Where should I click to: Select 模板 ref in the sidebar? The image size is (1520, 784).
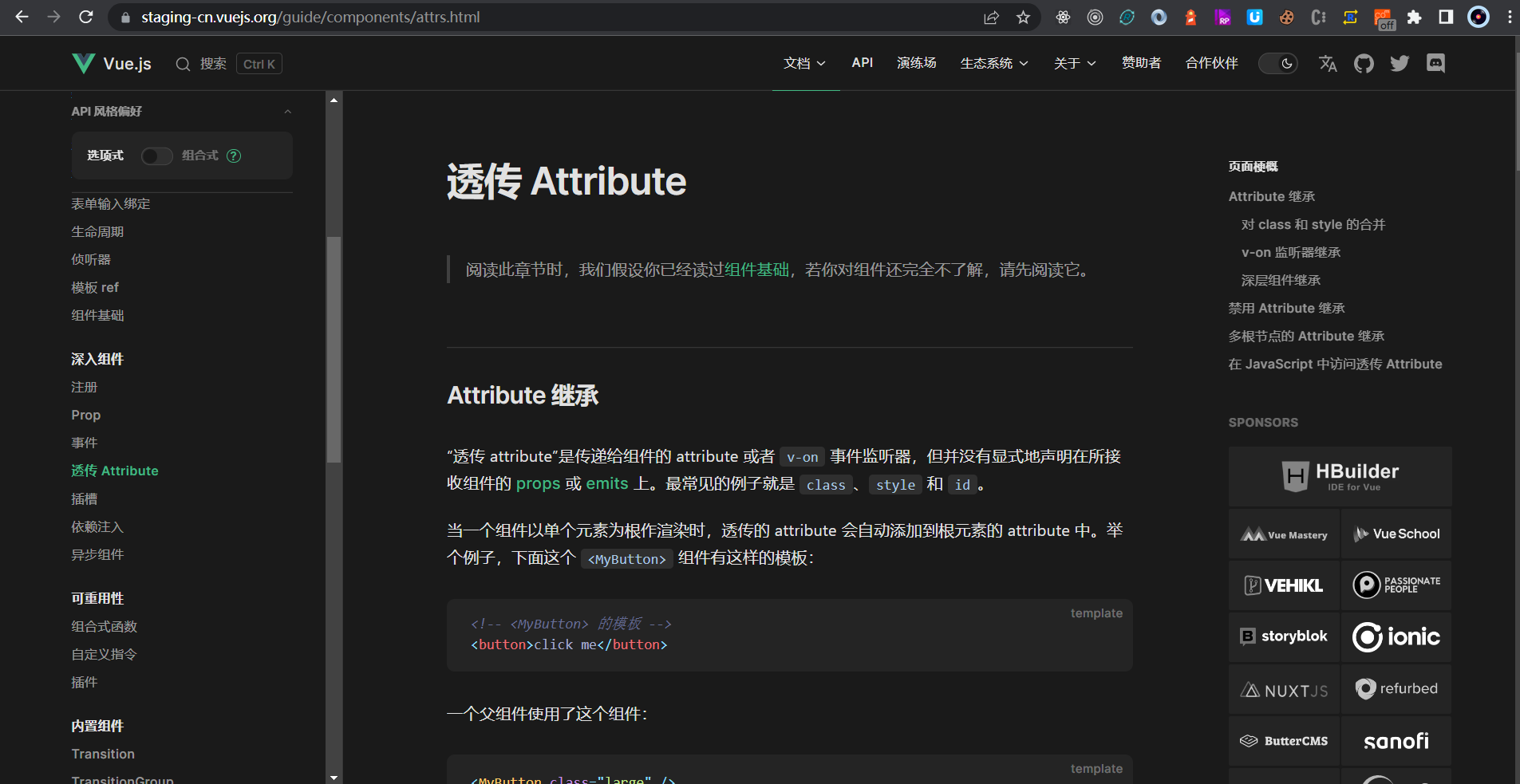(95, 287)
